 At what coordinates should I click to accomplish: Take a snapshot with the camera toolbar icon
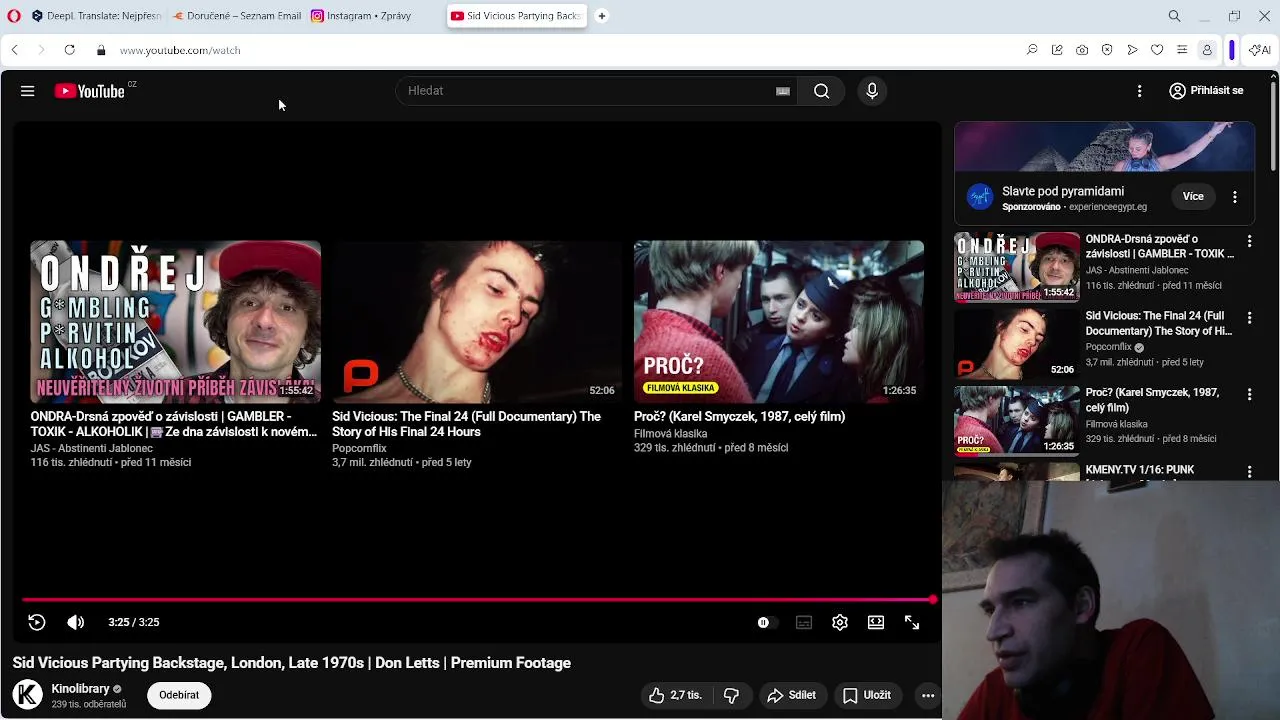pyautogui.click(x=1082, y=50)
